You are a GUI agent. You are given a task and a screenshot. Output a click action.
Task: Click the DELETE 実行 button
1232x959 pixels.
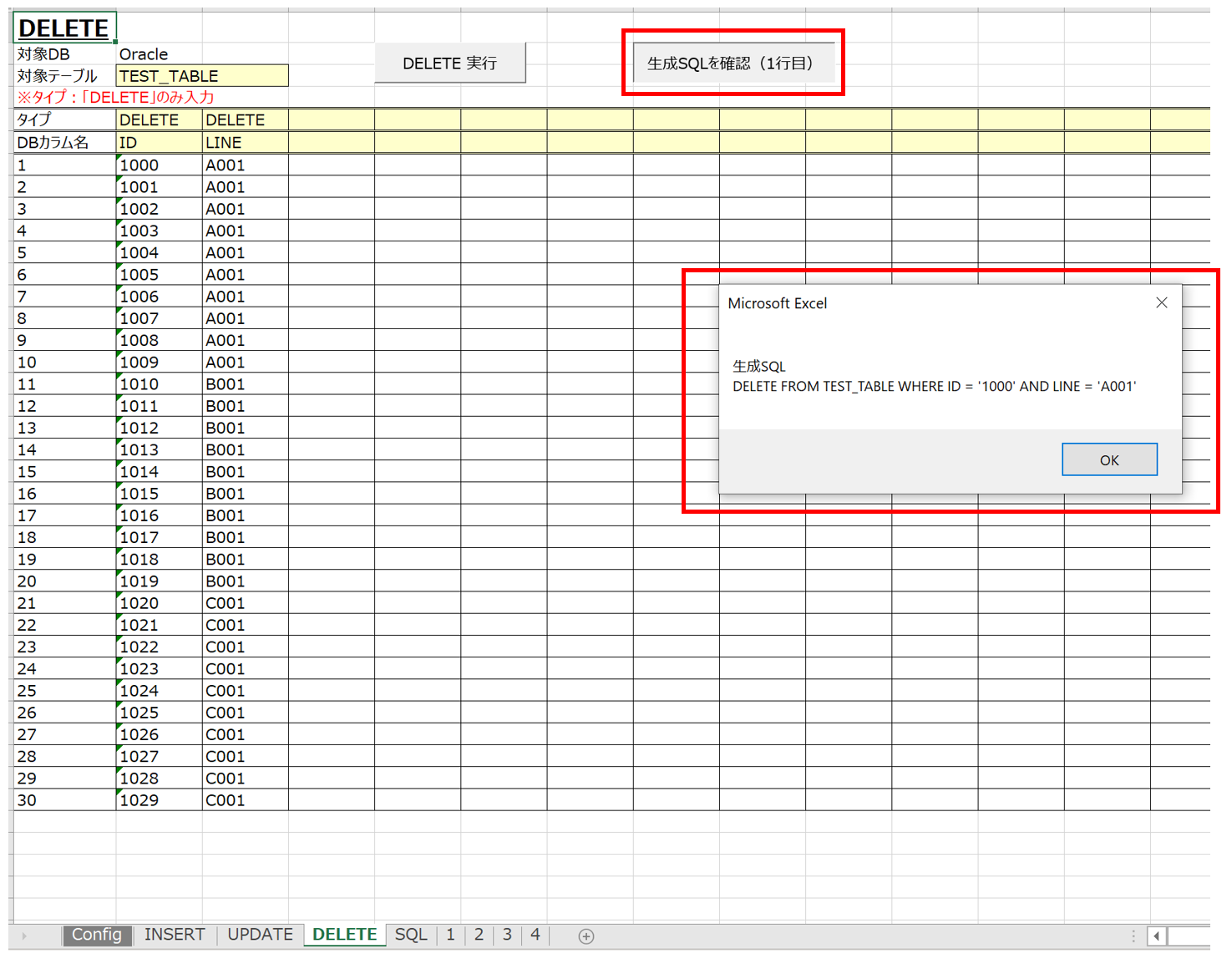[x=449, y=63]
